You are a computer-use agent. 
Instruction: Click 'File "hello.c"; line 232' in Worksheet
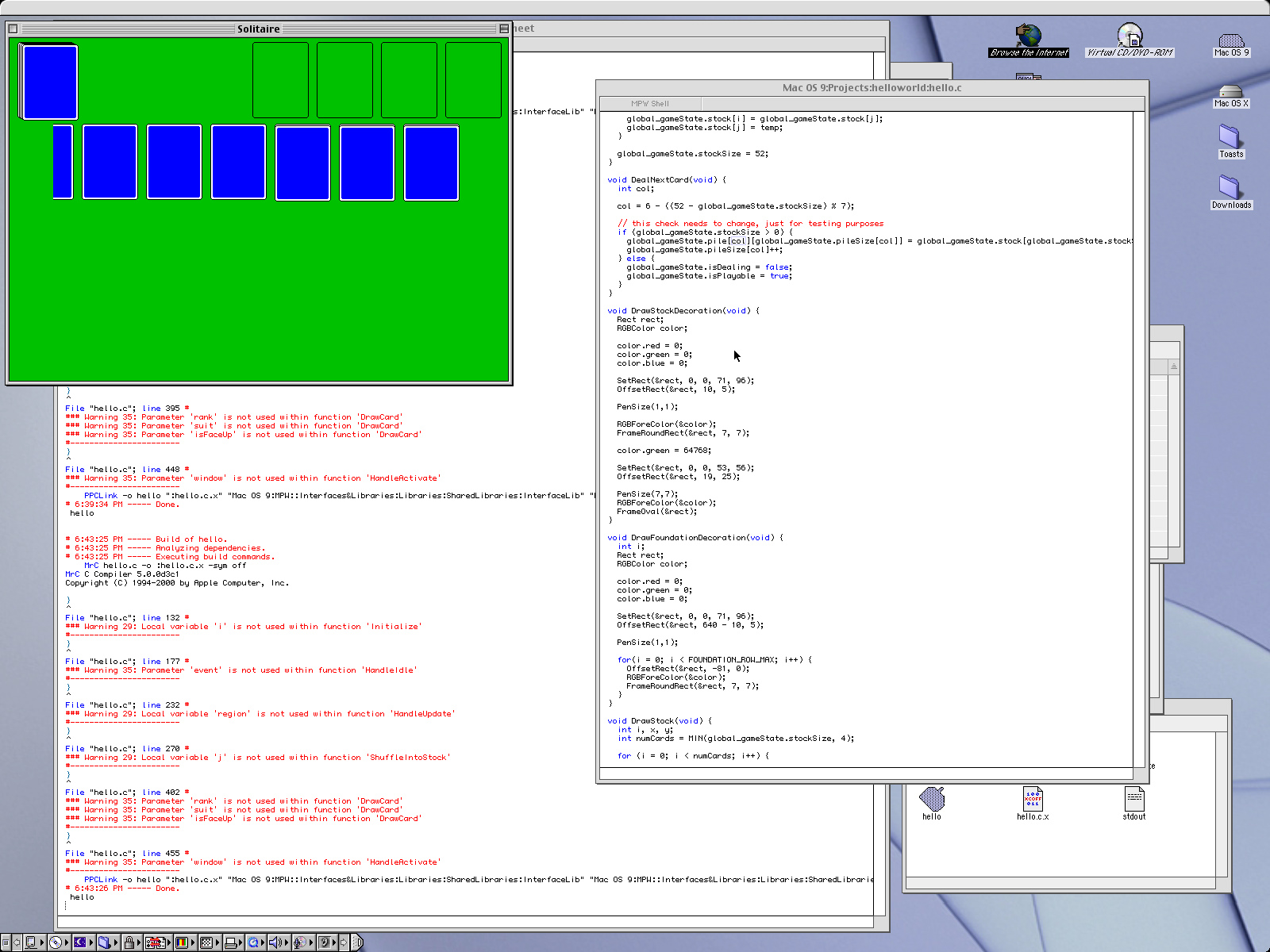(x=123, y=705)
